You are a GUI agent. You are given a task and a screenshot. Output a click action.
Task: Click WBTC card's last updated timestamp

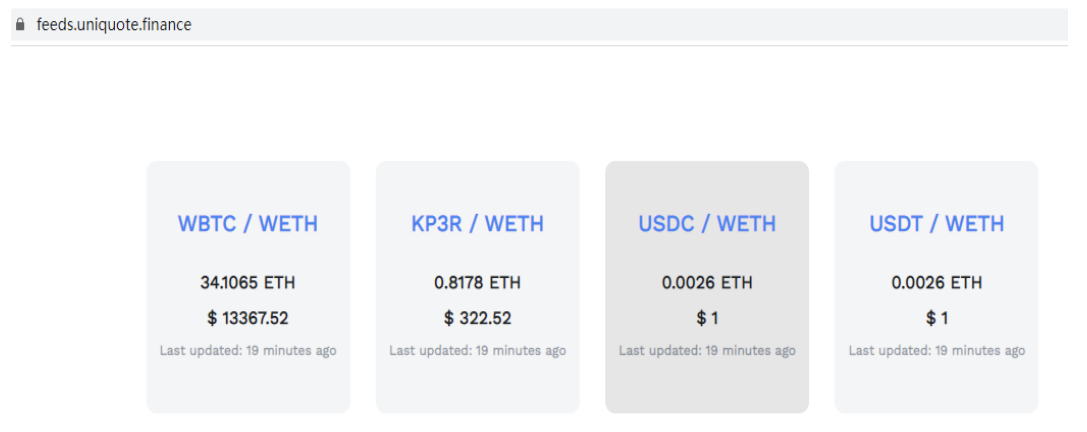[248, 351]
